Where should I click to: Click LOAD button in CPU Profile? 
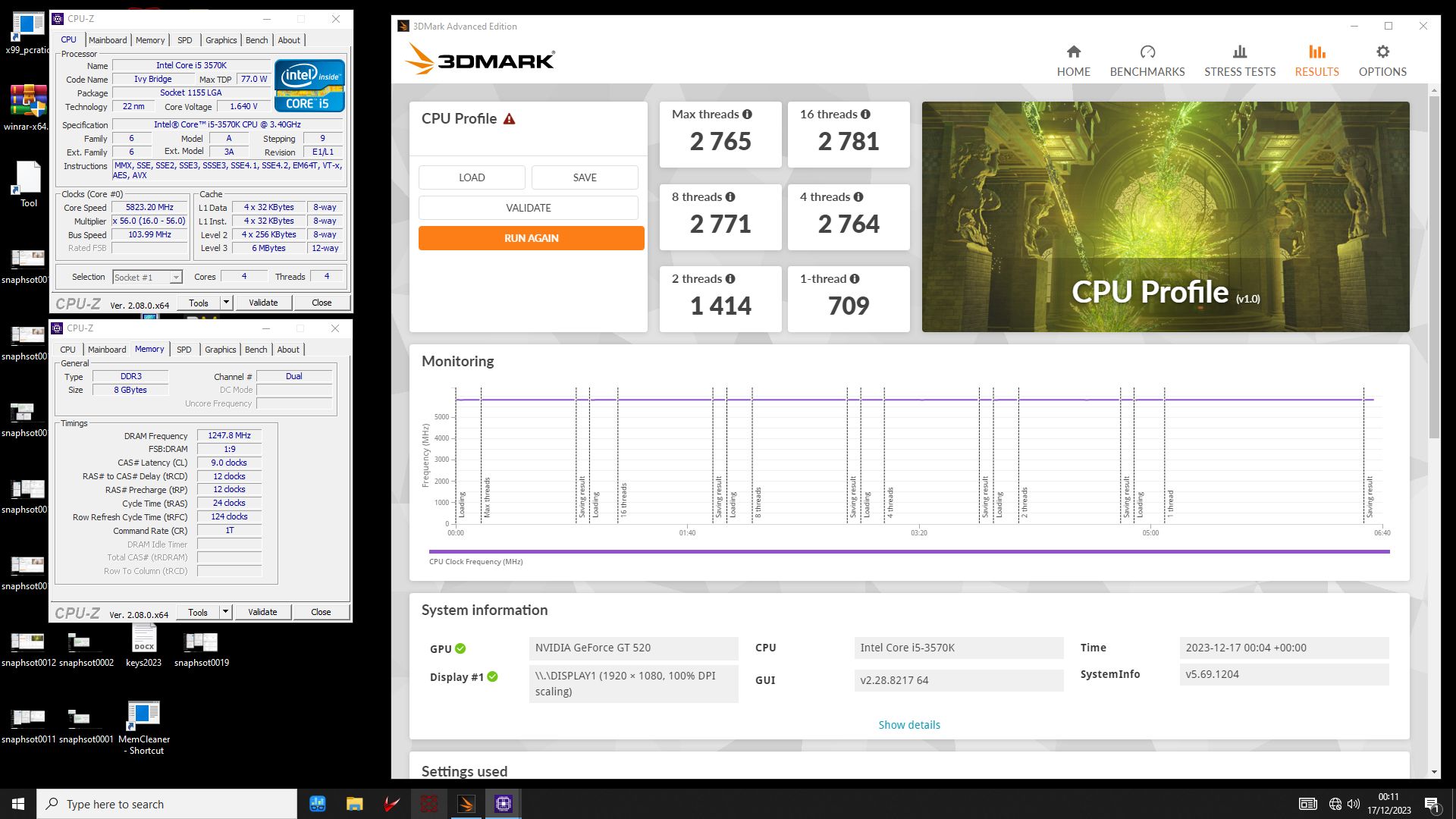coord(472,177)
